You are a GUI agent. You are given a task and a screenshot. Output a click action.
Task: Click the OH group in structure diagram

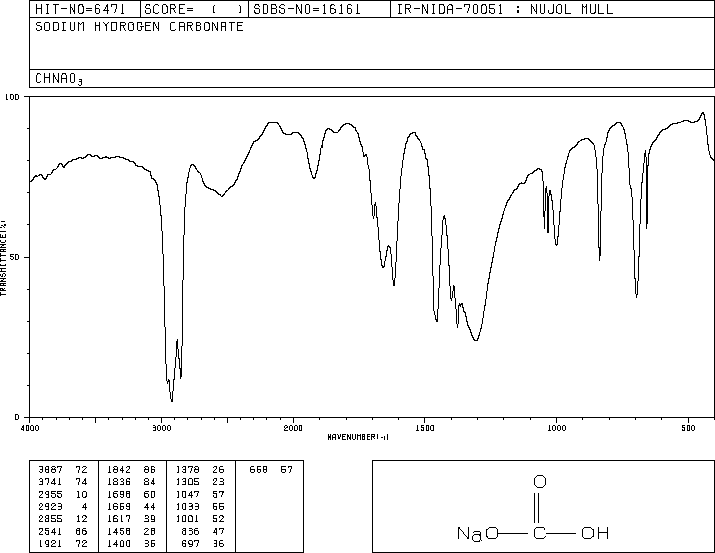[595, 533]
